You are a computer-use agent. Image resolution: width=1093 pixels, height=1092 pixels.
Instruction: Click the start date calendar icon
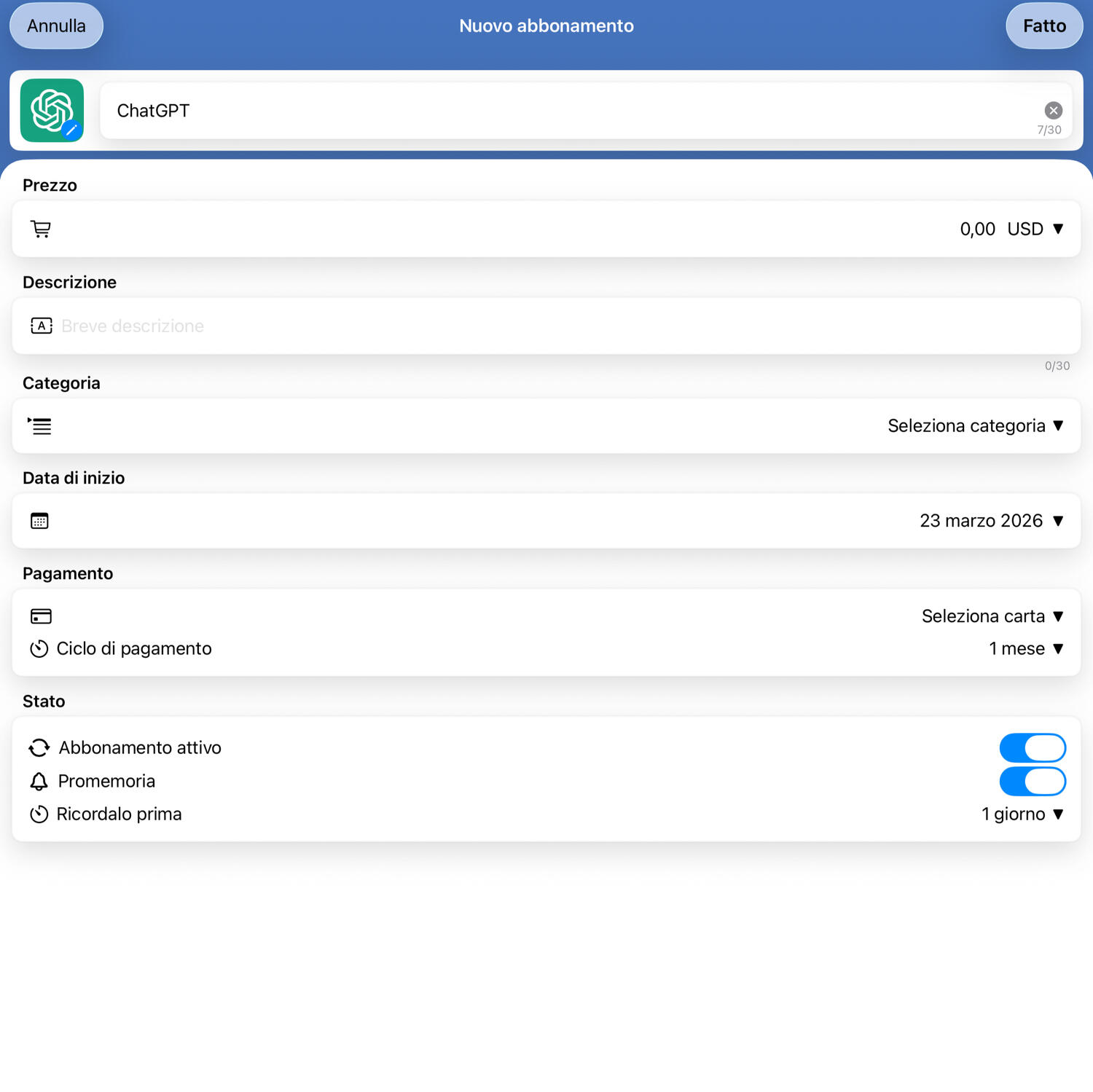click(39, 521)
